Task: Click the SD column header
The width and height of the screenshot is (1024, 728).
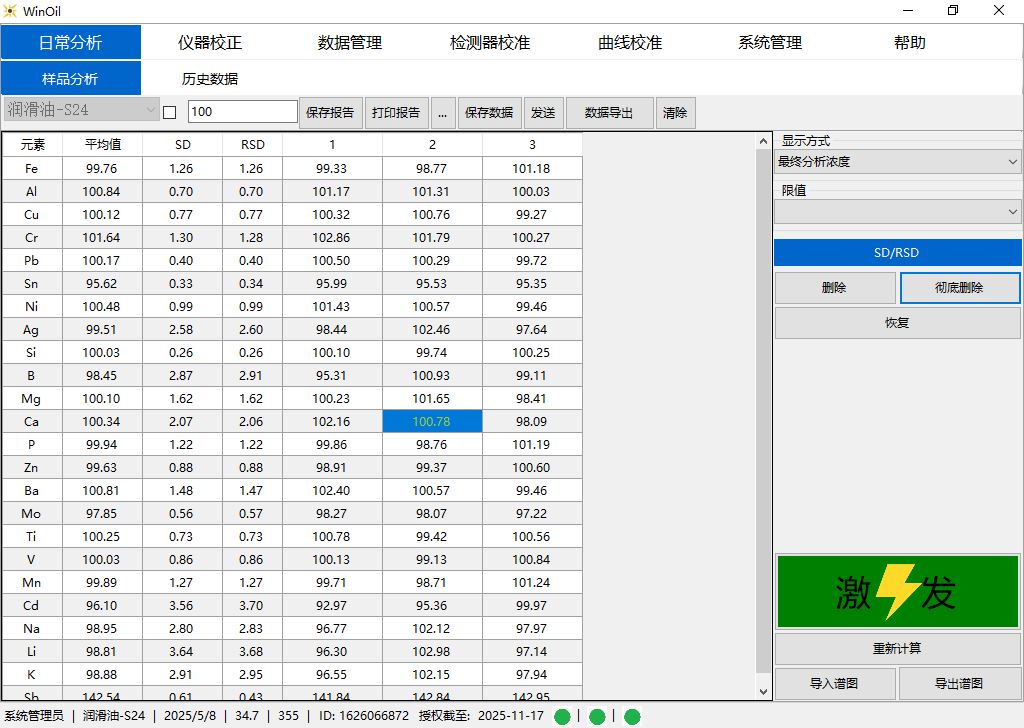Action: 182,144
